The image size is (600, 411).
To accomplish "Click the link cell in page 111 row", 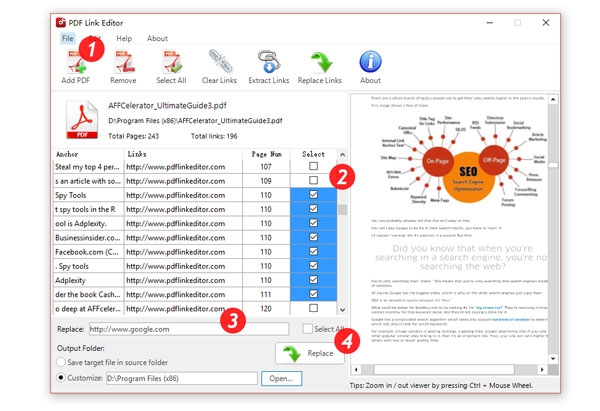I will click(x=183, y=294).
